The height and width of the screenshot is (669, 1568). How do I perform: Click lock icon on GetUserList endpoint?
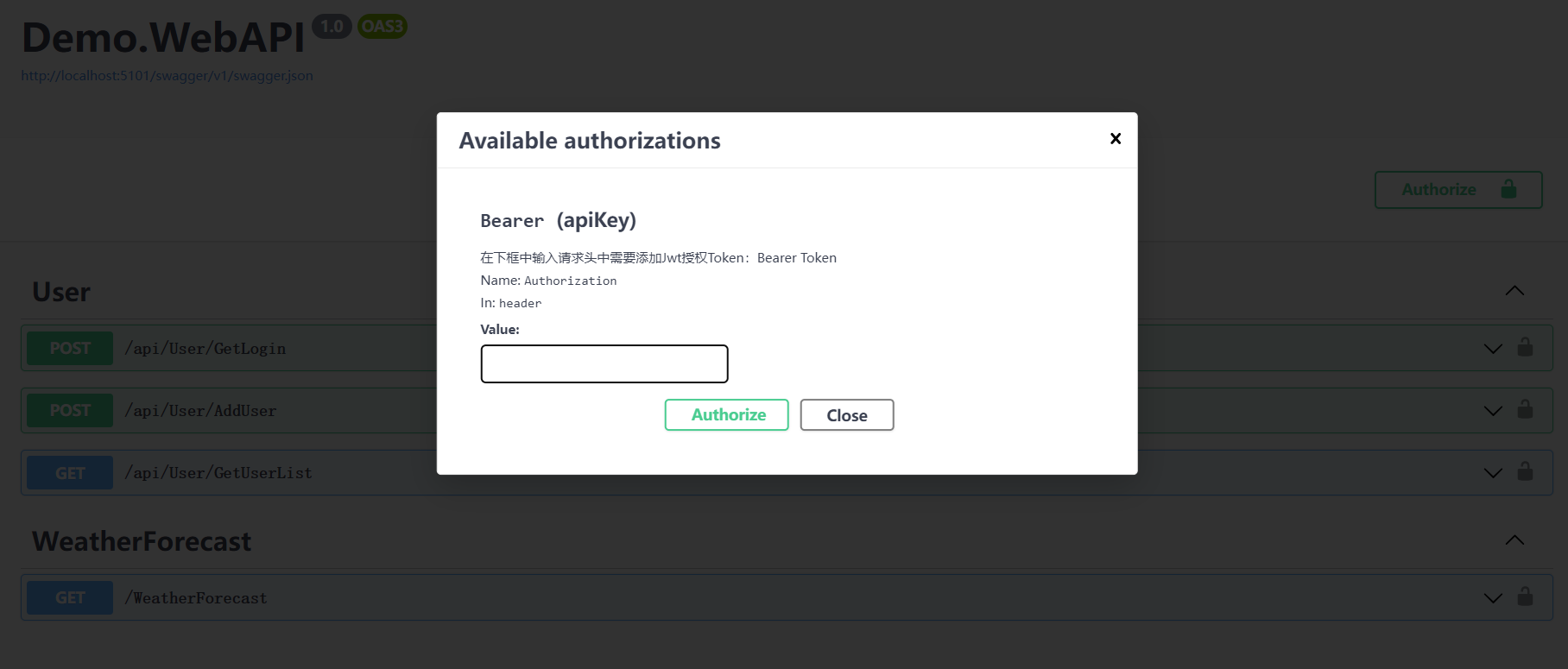pos(1526,471)
